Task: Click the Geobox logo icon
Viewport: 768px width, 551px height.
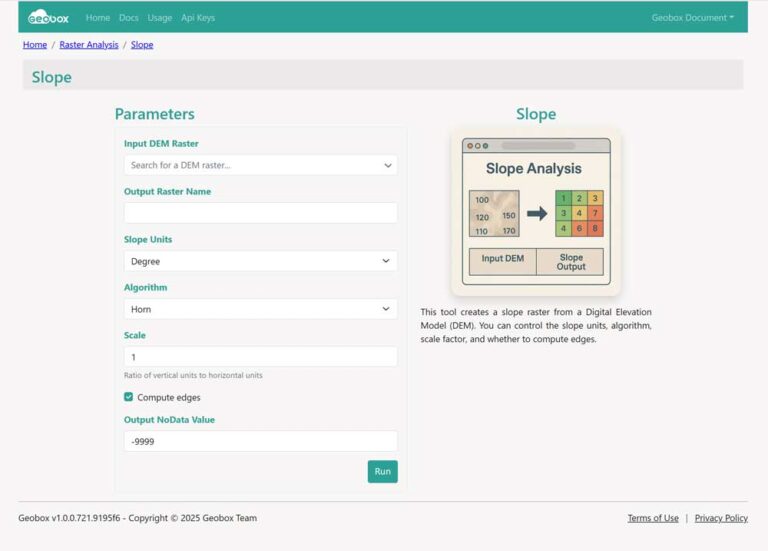Action: pyautogui.click(x=49, y=17)
